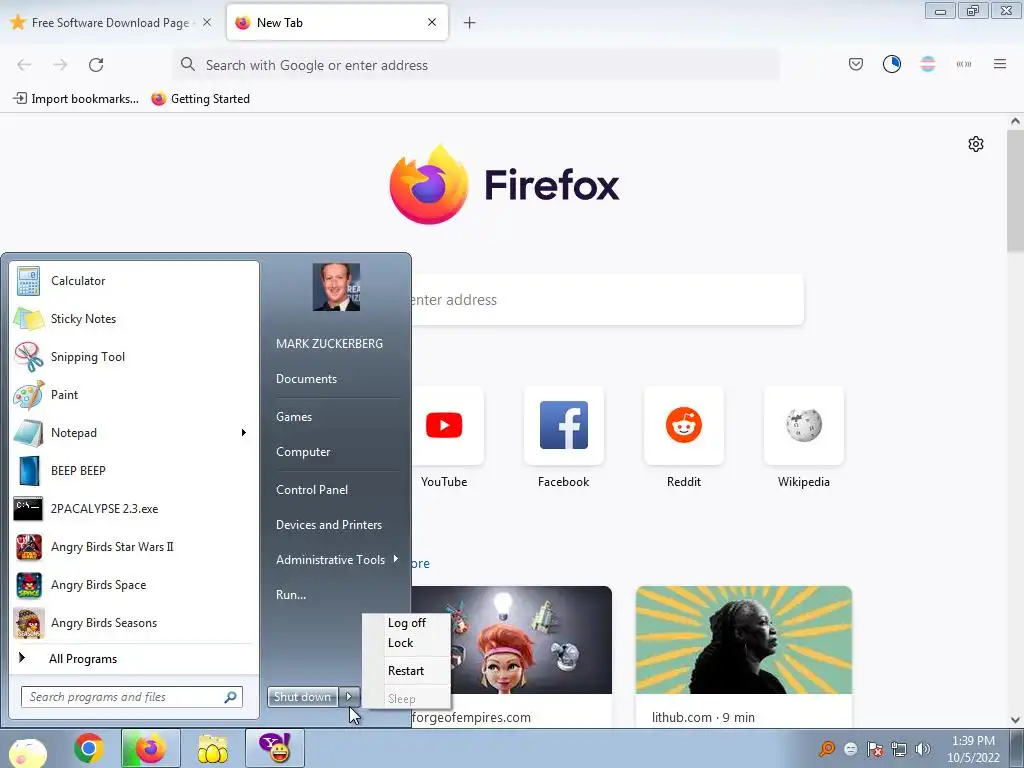Screen dimensions: 1024x768
Task: Open Calculator from the Start menu
Action: (134, 281)
